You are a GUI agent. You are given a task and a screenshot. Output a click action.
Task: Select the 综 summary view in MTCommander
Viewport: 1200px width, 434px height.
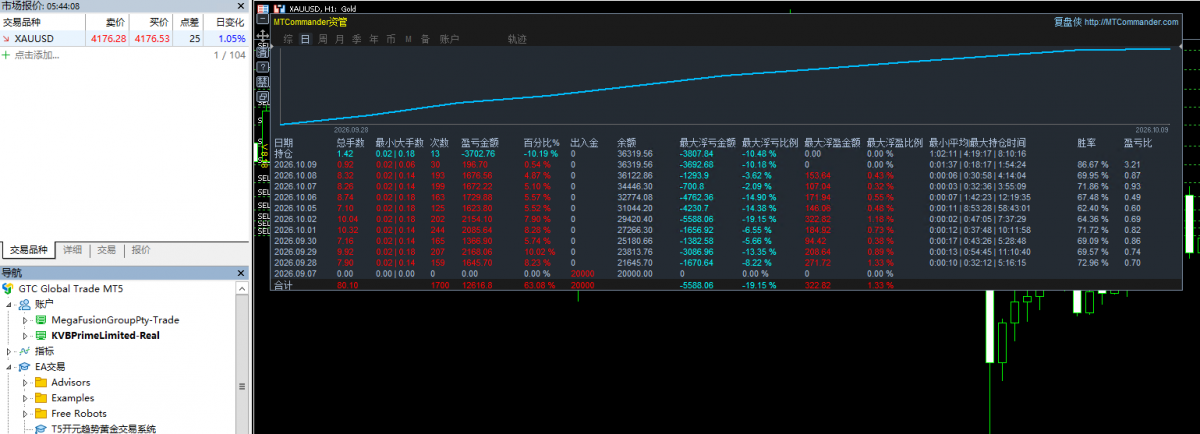pyautogui.click(x=288, y=39)
